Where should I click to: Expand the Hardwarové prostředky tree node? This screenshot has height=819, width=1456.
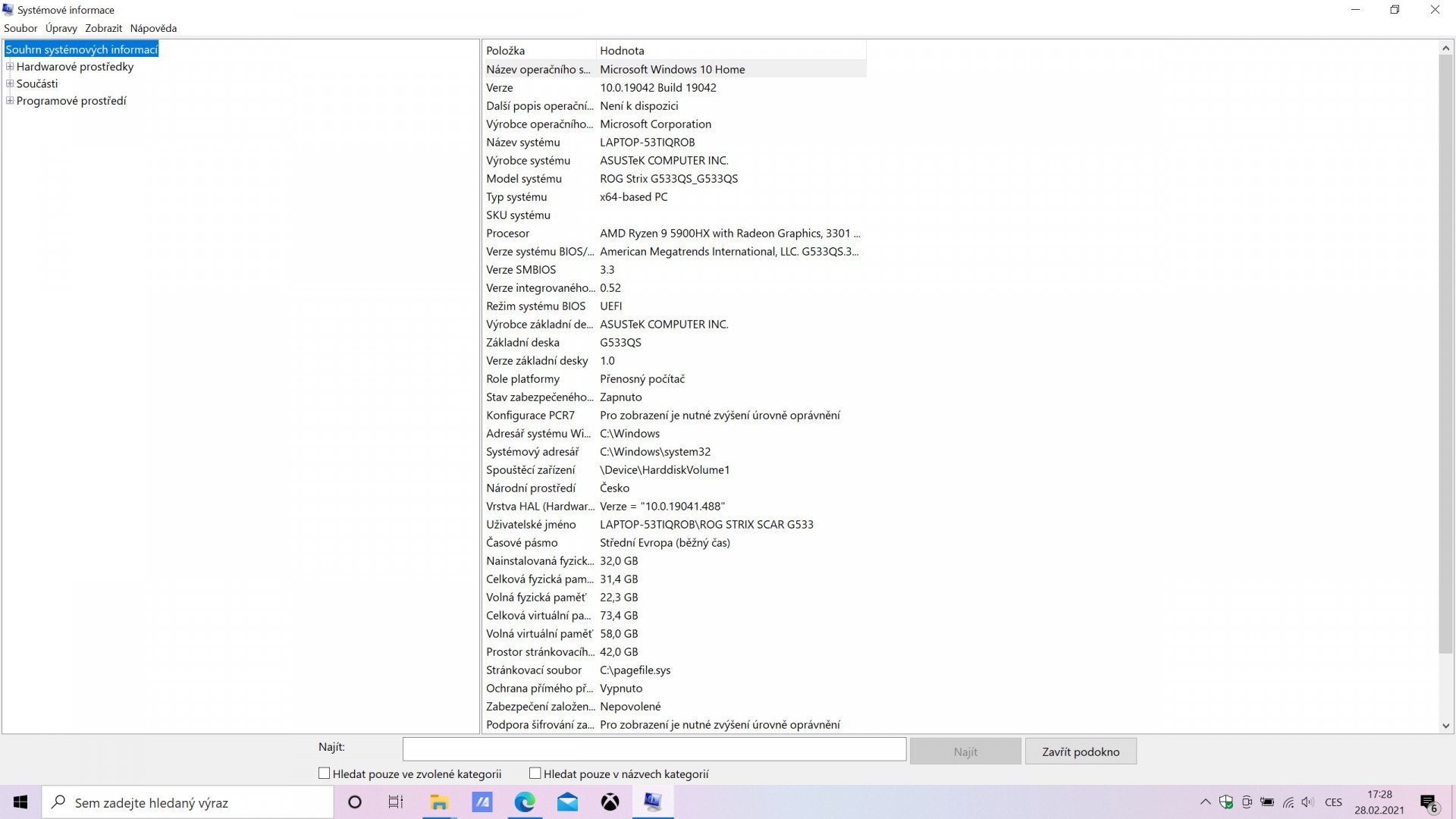(10, 67)
